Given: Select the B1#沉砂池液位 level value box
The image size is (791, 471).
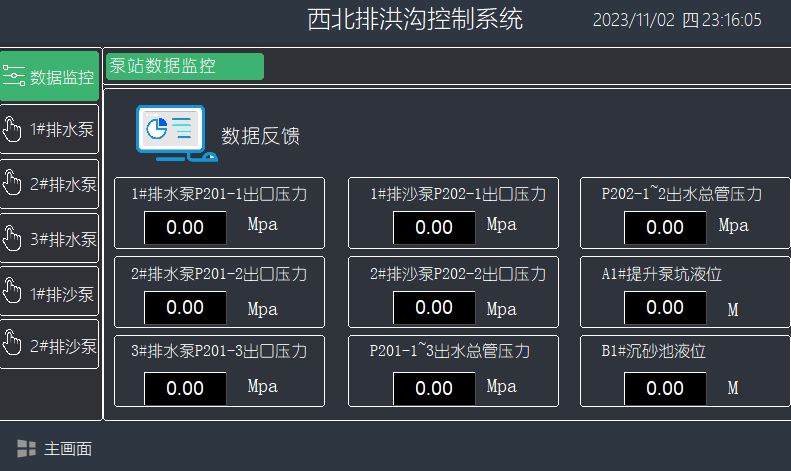Looking at the screenshot, I should coord(665,388).
